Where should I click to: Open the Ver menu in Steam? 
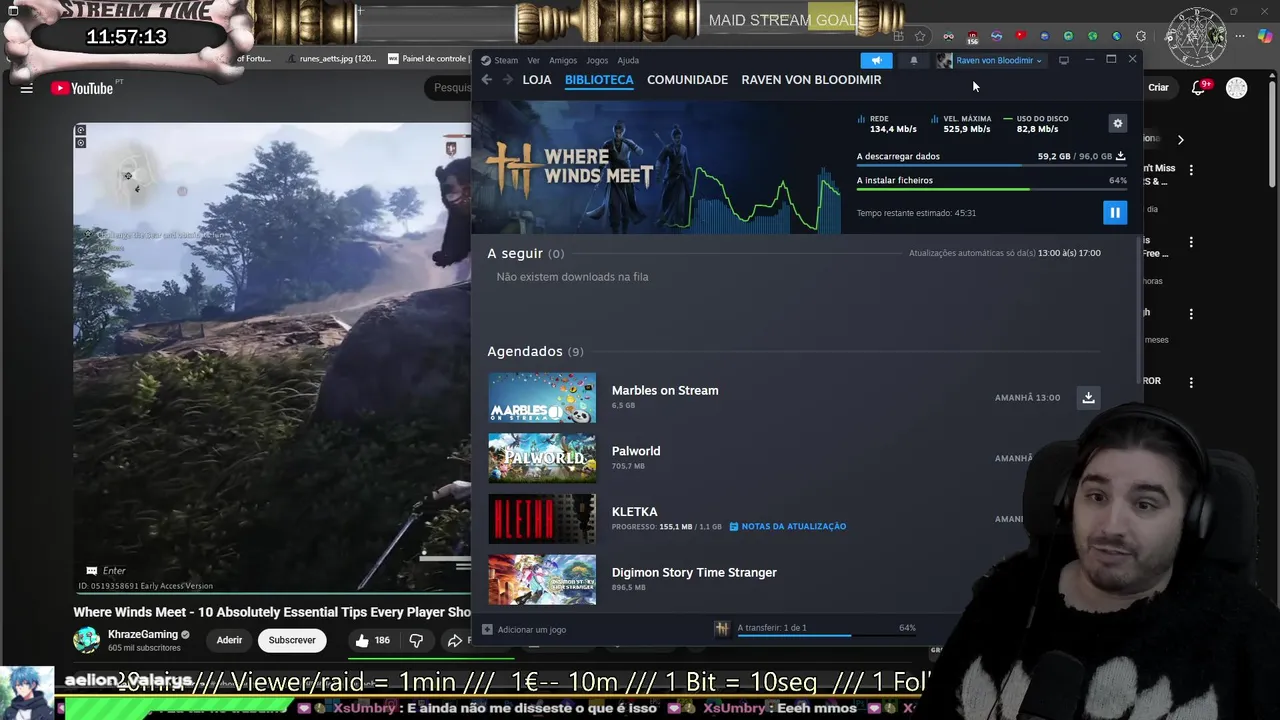click(534, 60)
